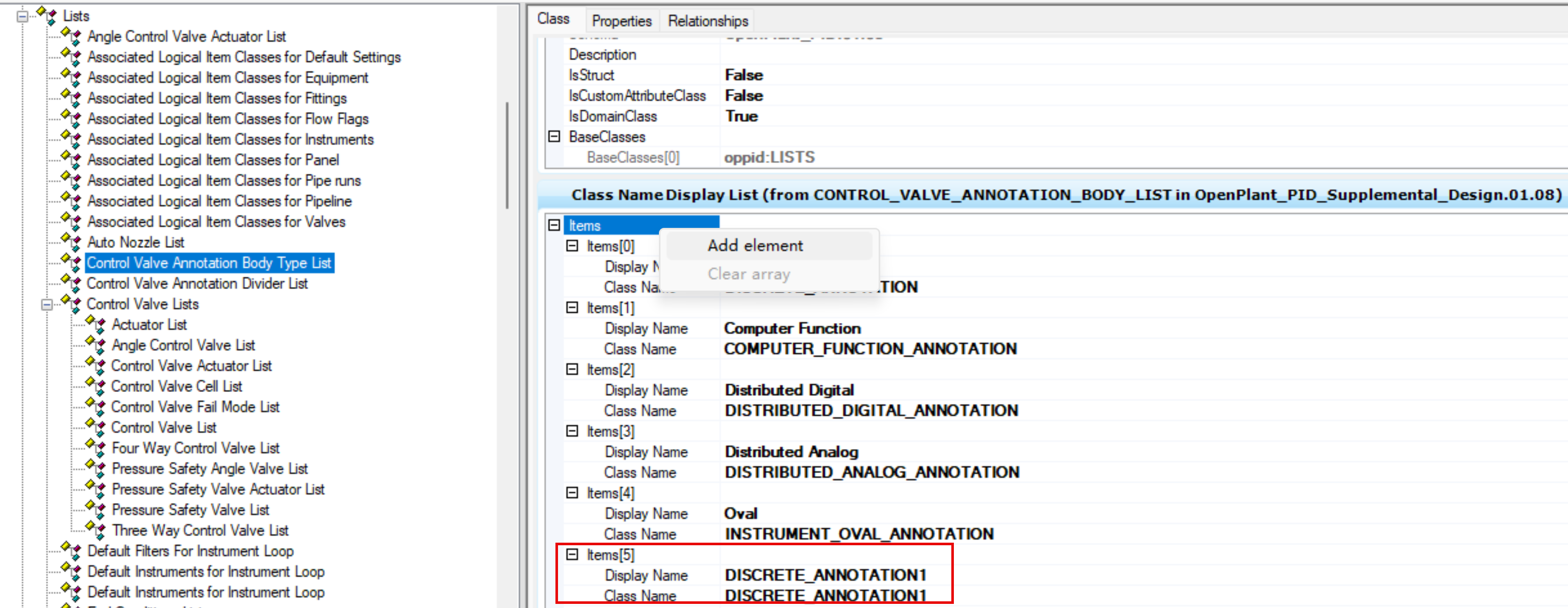The image size is (1568, 608).
Task: Click the icon beside Pressure Safety Valve List
Action: point(96,510)
